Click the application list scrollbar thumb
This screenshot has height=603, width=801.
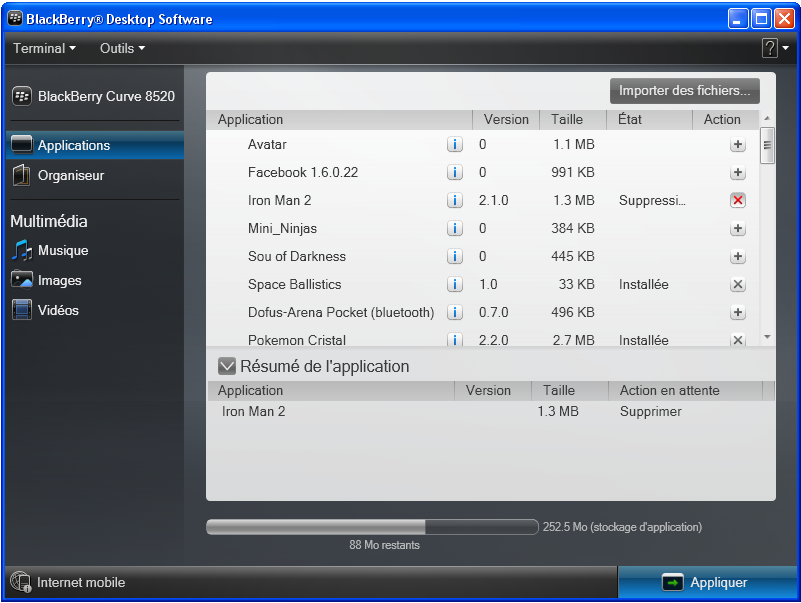coord(767,145)
